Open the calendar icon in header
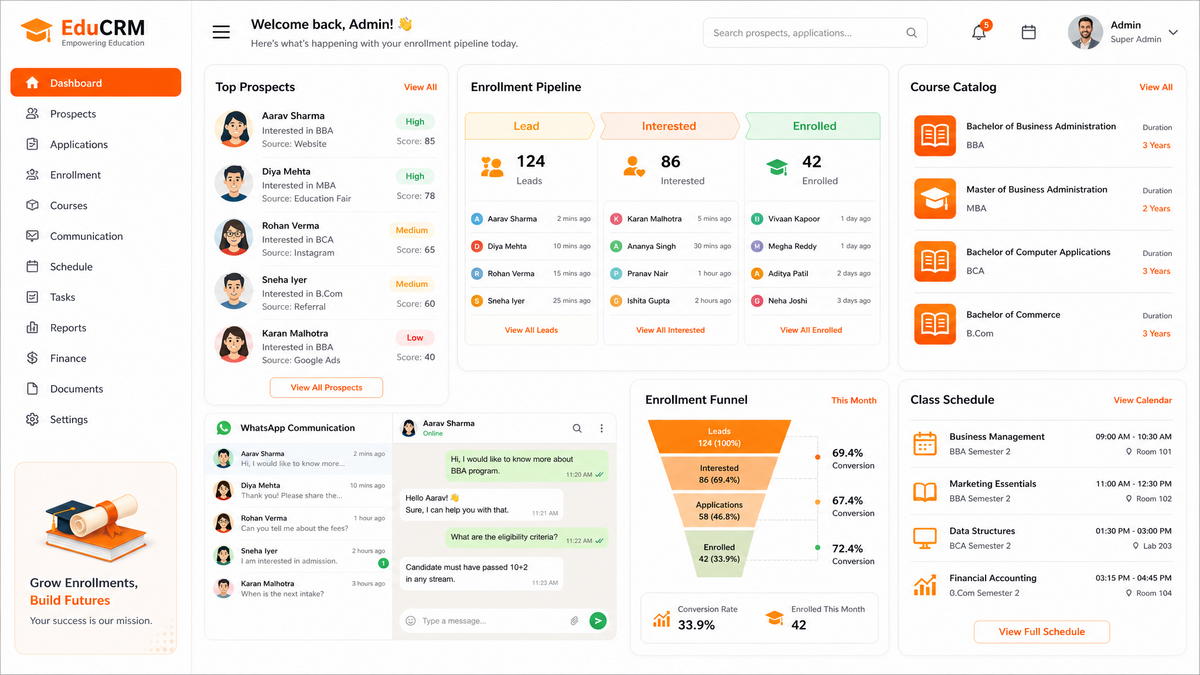The image size is (1200, 675). tap(1028, 33)
